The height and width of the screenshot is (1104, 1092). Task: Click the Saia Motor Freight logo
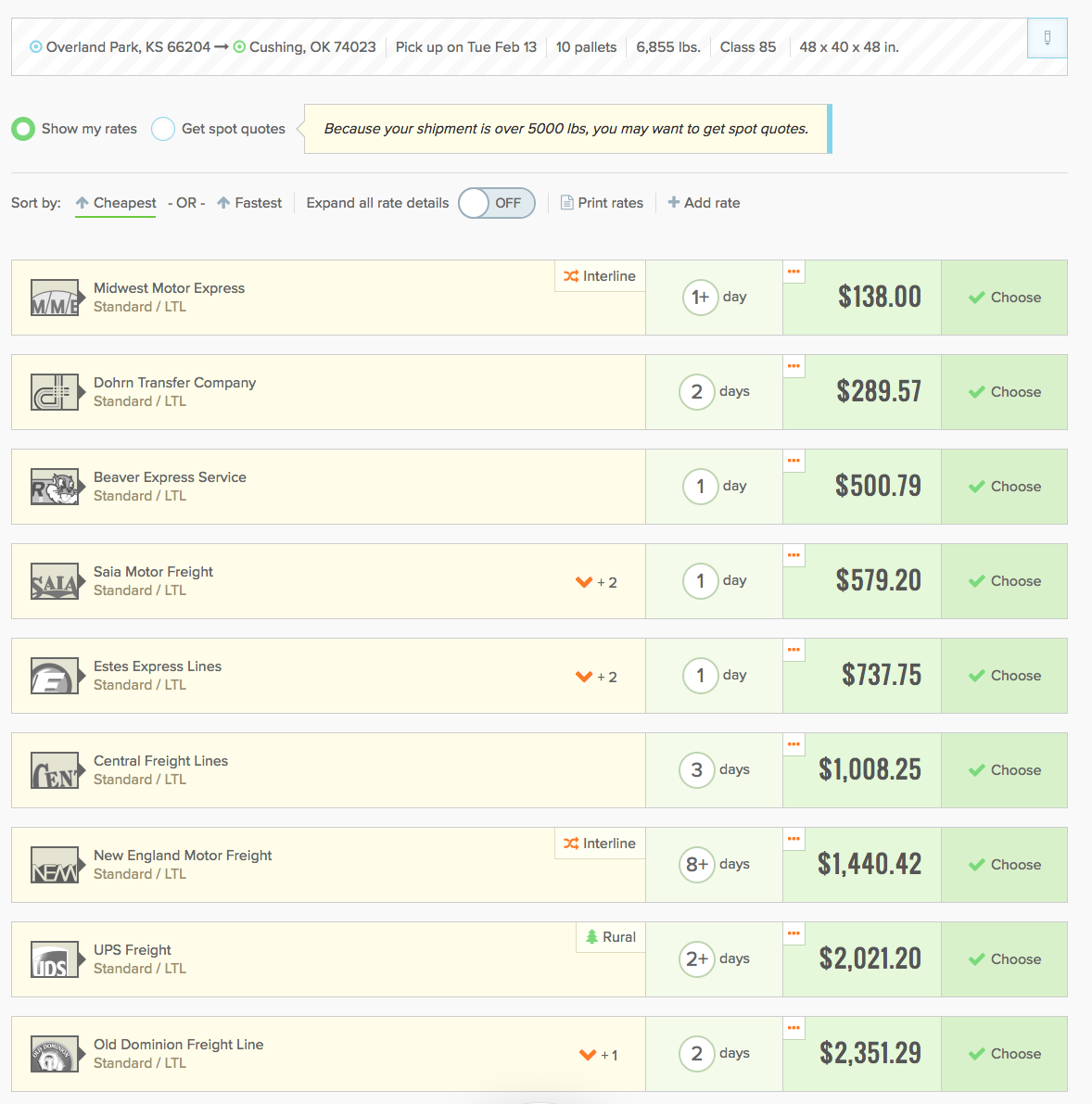[54, 581]
